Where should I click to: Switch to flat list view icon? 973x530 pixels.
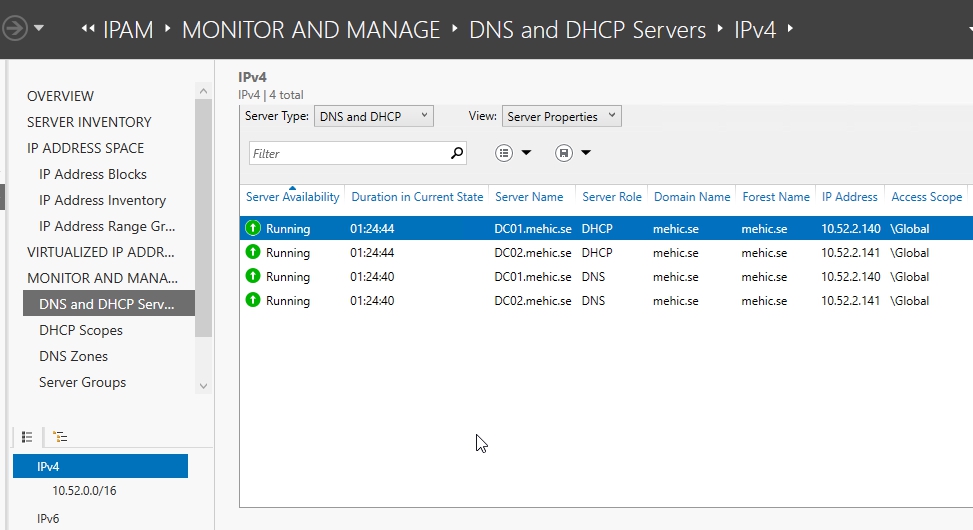pos(27,437)
